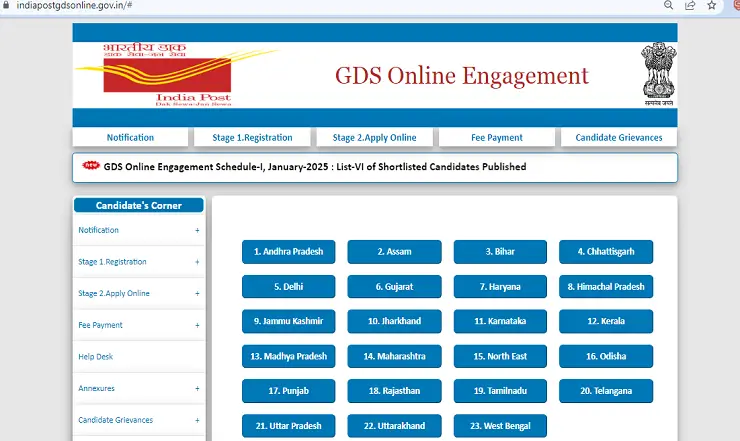Open Help Desk in Candidate's Corner
Viewport: 740px width, 441px height.
(x=96, y=356)
